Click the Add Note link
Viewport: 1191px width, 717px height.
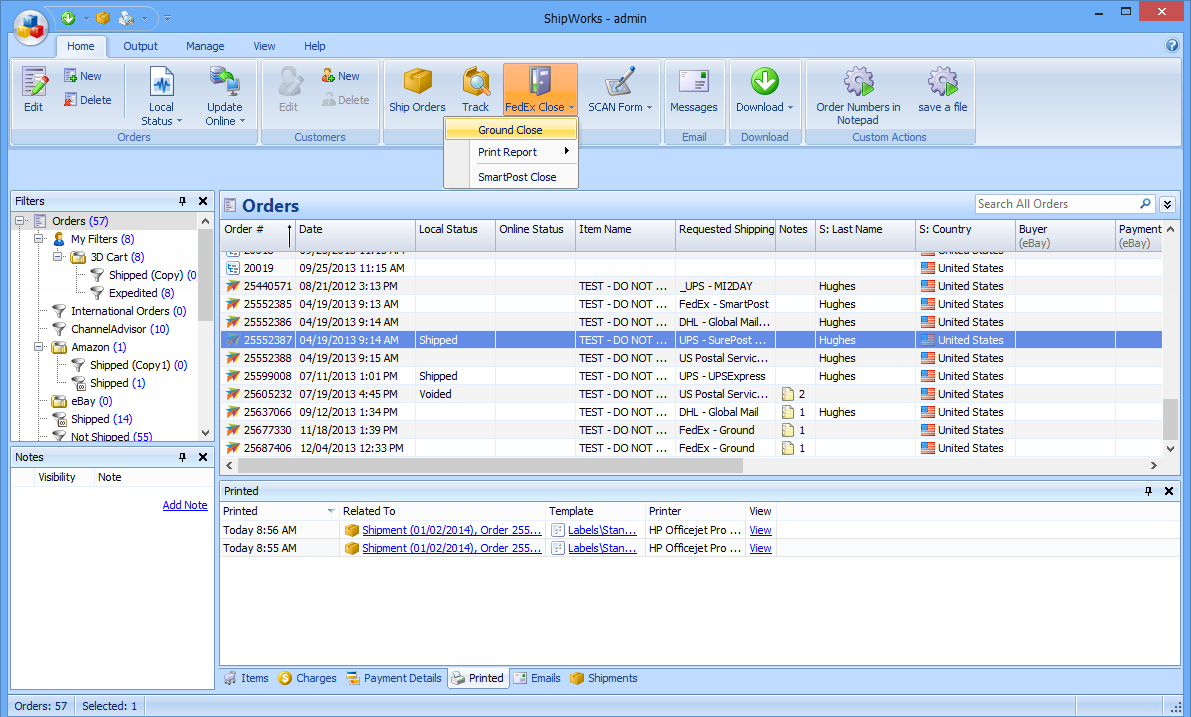185,505
